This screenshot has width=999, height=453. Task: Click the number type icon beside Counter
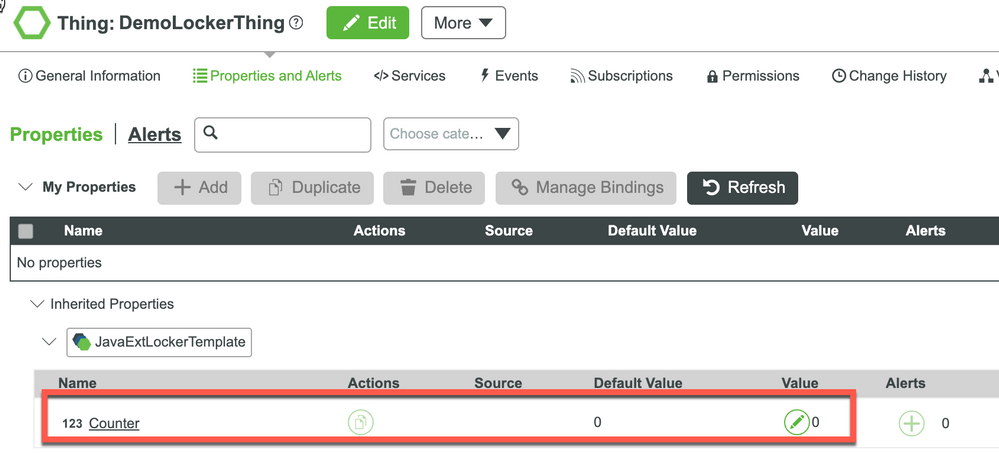click(72, 424)
